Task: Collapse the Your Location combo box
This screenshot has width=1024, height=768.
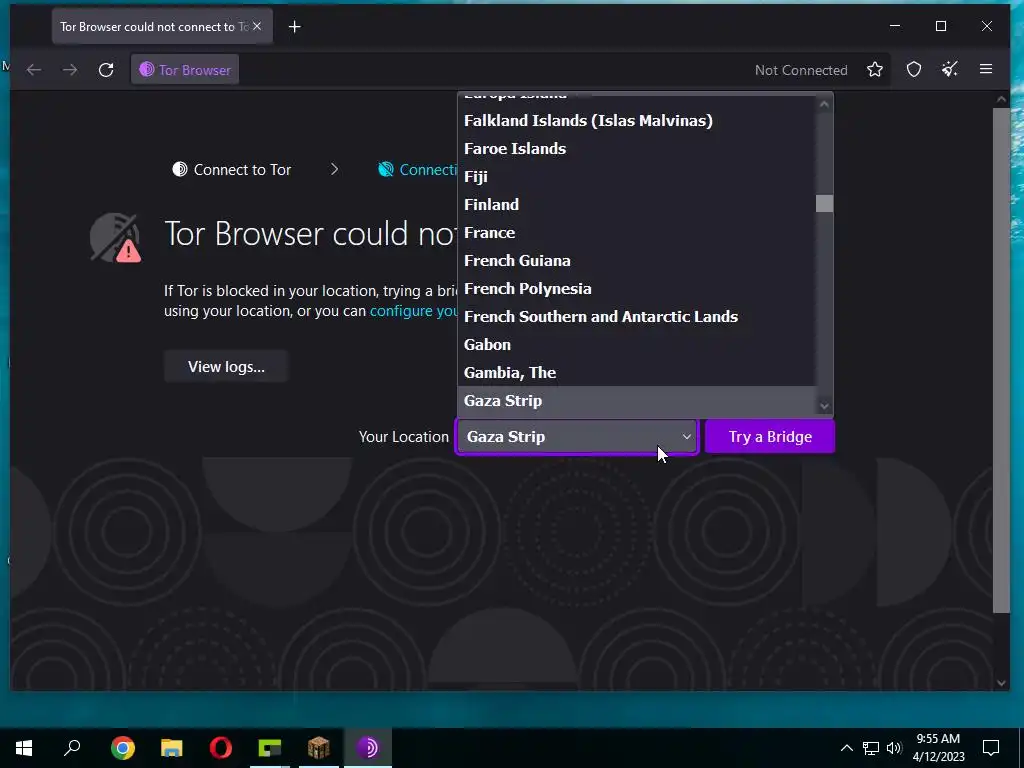Action: point(577,437)
